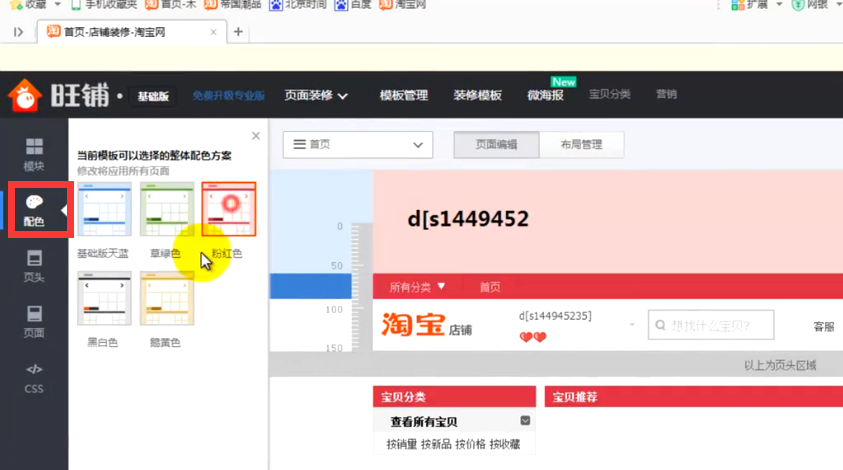The image size is (843, 470).
Task: Click the 免费升级专业版 upgrade link
Action: 228,96
